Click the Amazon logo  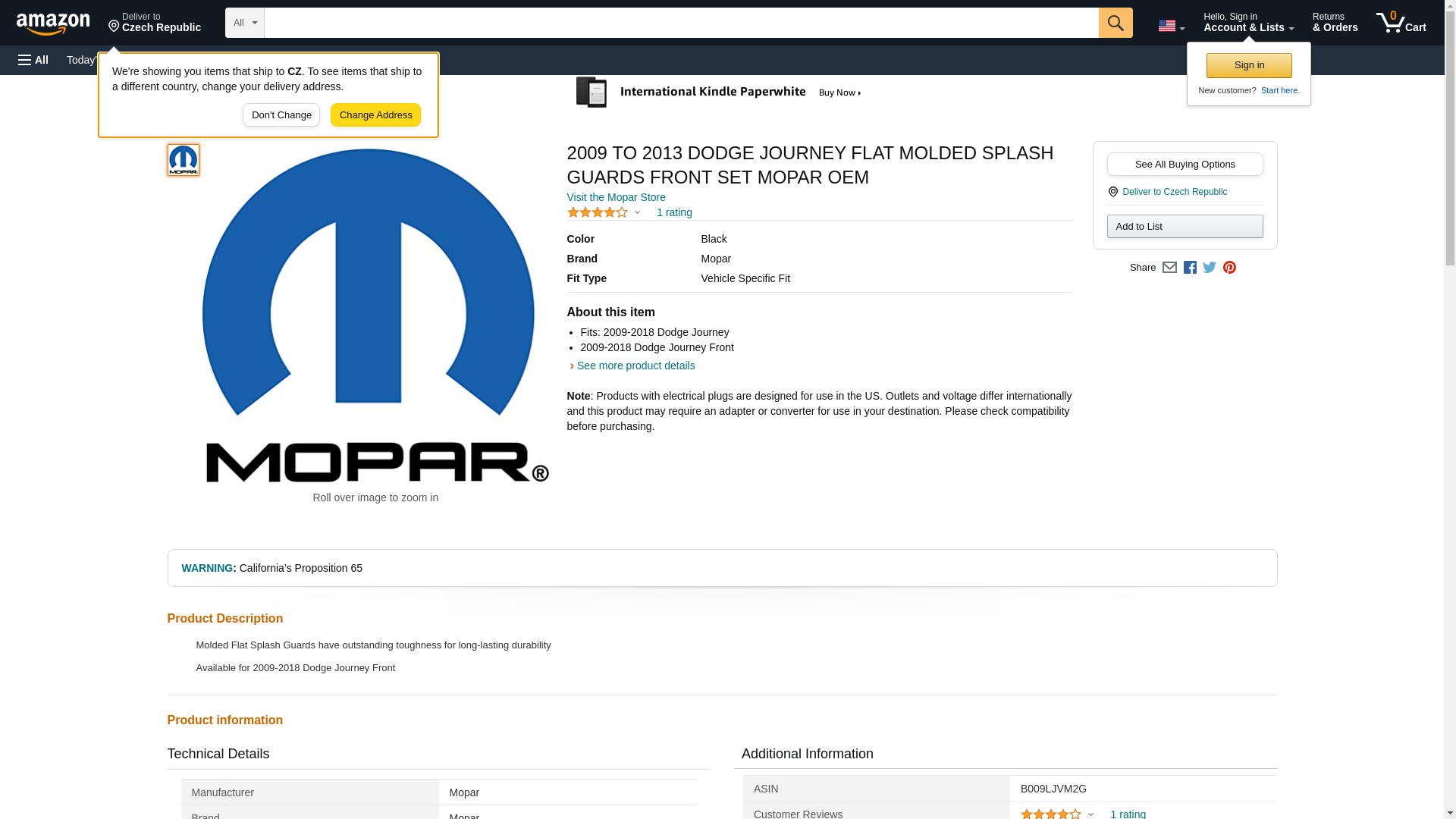(x=53, y=24)
